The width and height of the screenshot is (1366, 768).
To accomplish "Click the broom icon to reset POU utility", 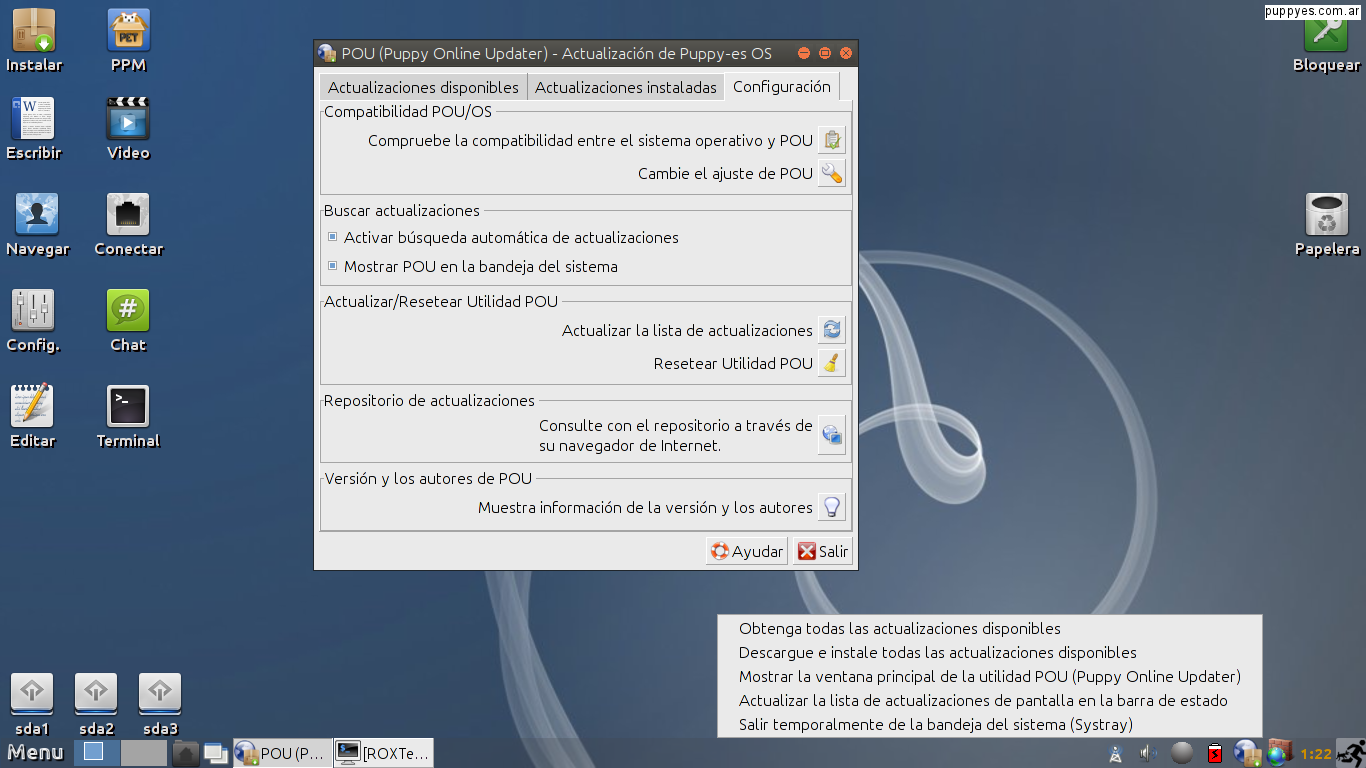I will (832, 363).
